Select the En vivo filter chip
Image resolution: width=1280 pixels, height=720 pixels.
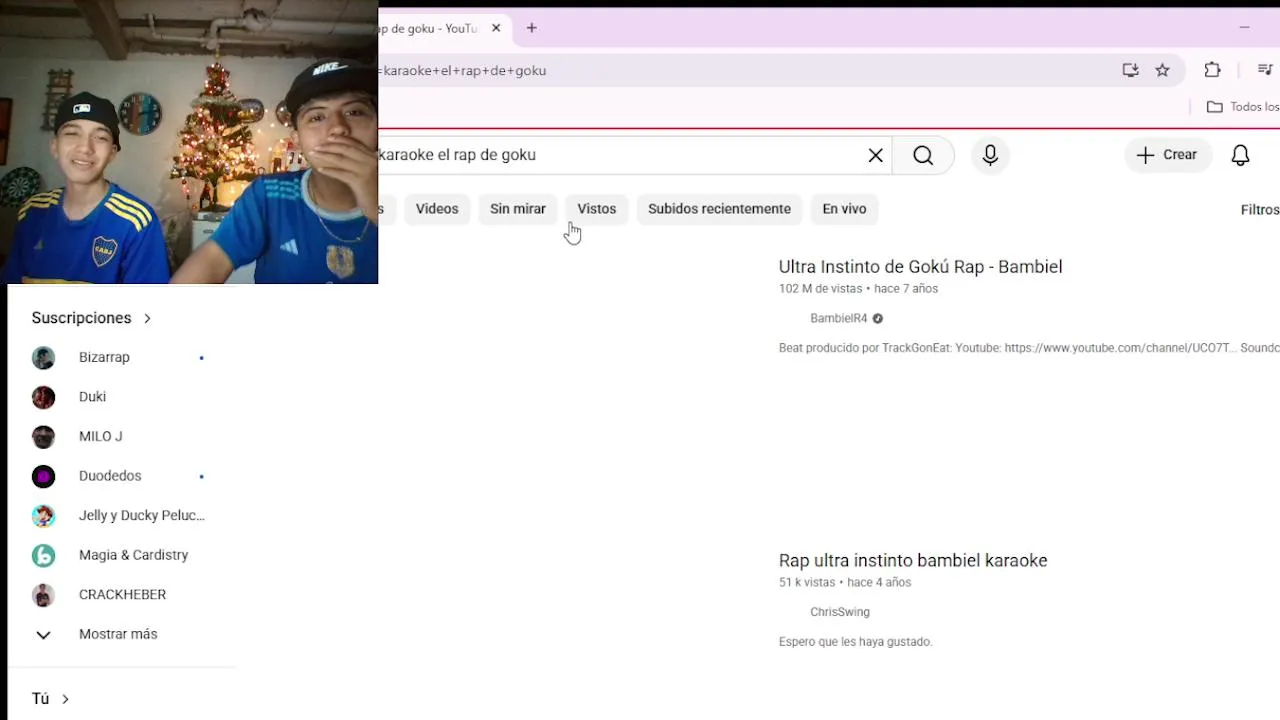pyautogui.click(x=844, y=209)
